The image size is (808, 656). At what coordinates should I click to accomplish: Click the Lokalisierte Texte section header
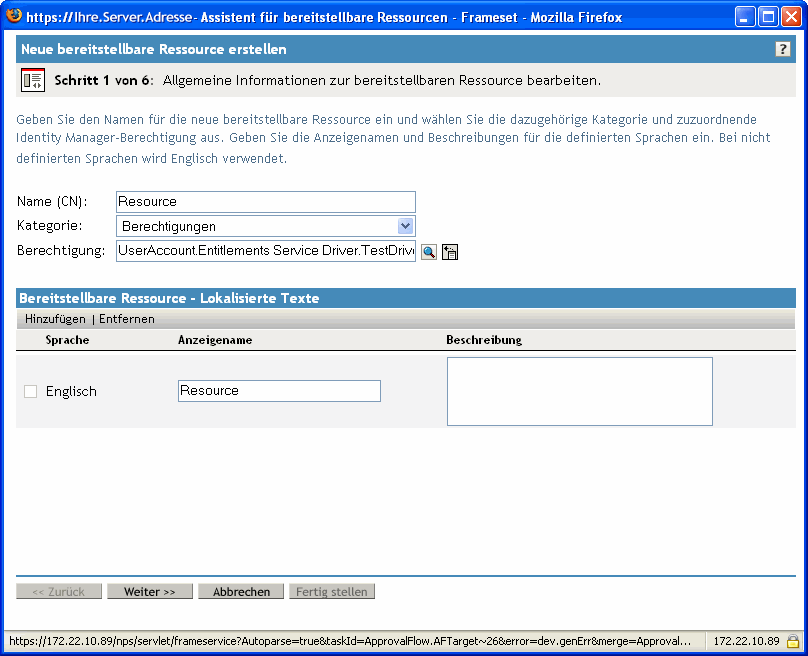click(x=169, y=298)
